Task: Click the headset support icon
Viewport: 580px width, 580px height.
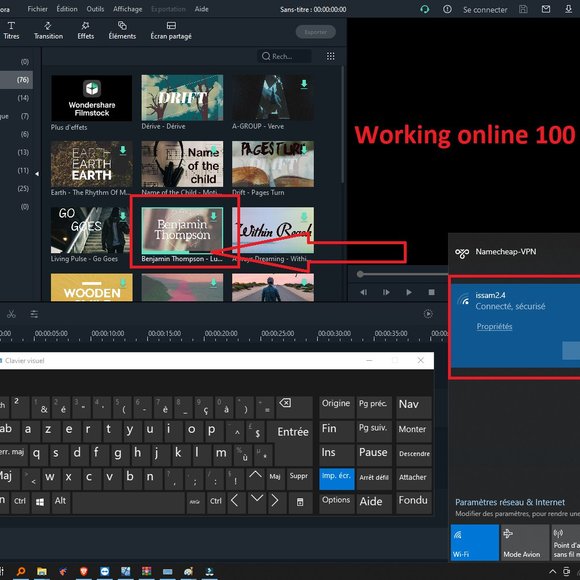Action: tap(425, 9)
